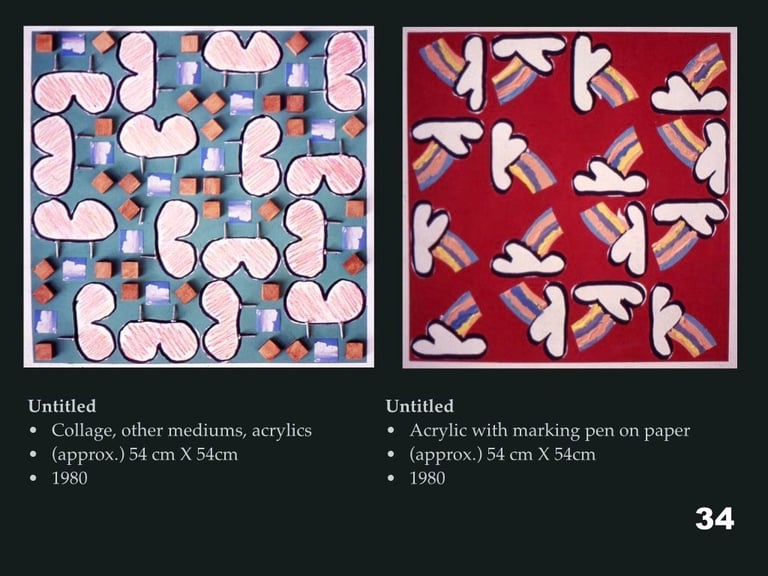The height and width of the screenshot is (576, 768).
Task: Click the right "1980" date line
Action: [428, 478]
